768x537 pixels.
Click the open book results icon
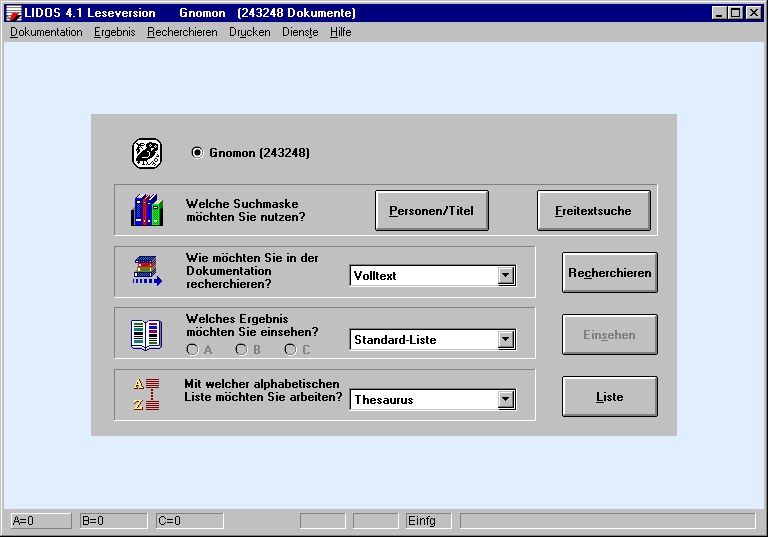click(146, 335)
